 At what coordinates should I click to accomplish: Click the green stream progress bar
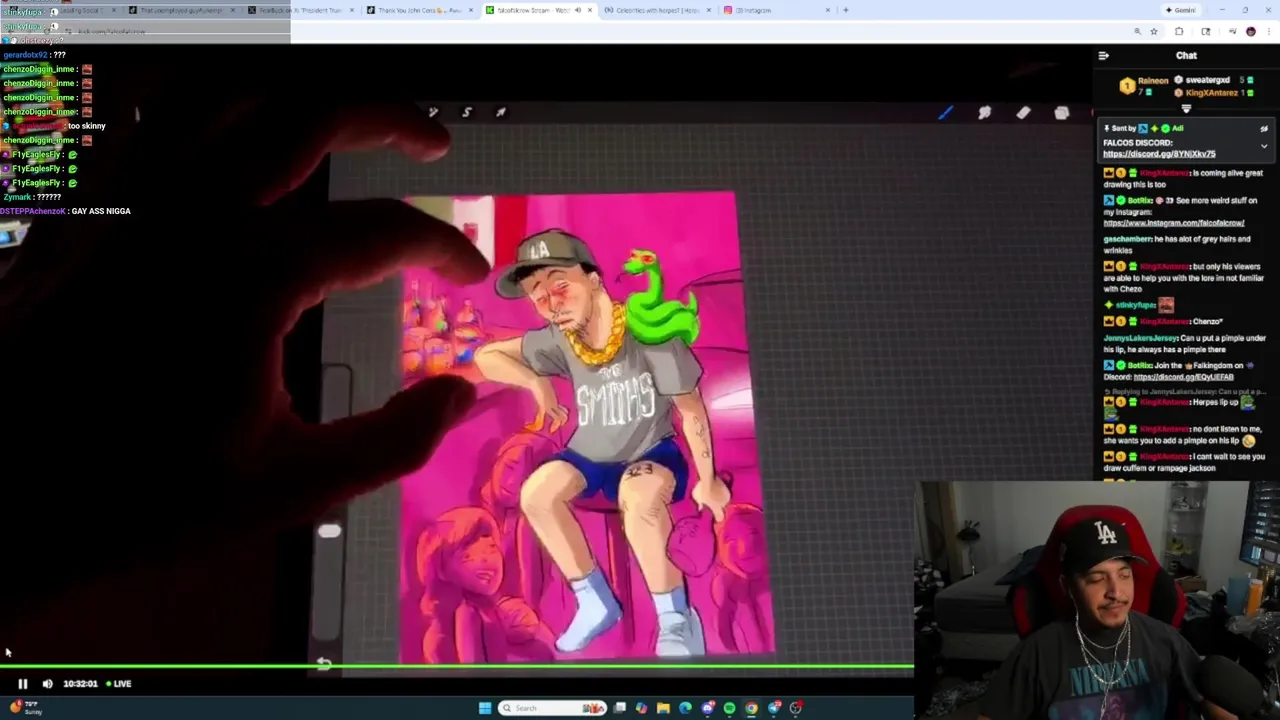click(457, 666)
